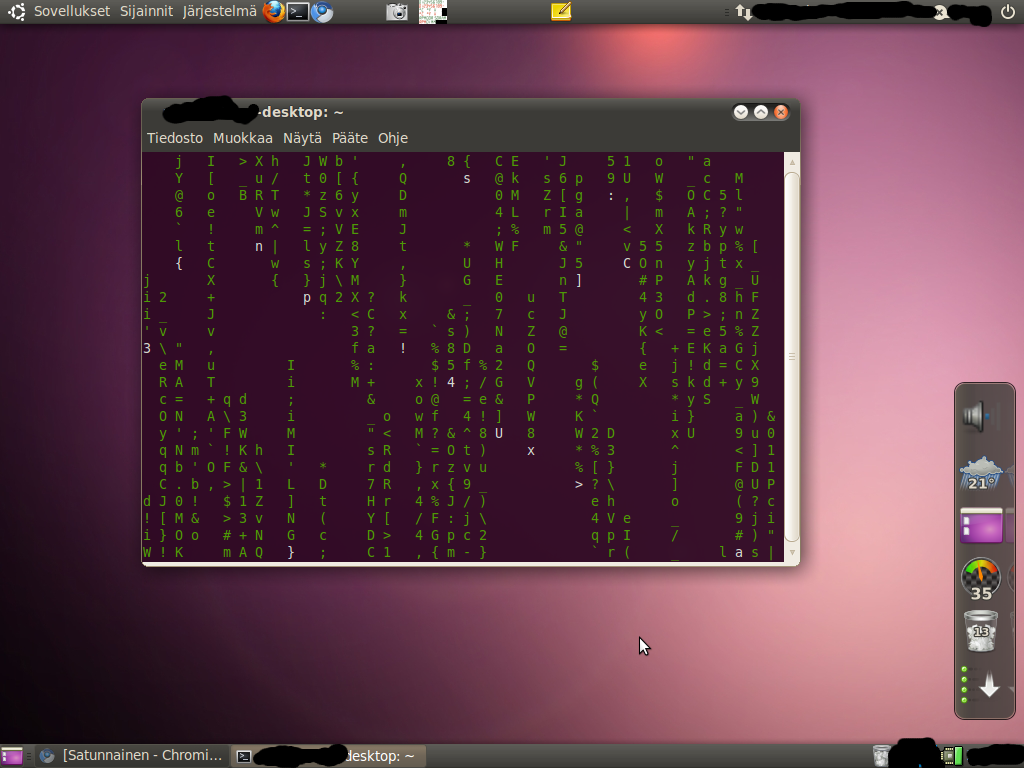Launch terminal from top panel launcher
Viewport: 1024px width, 768px height.
297,12
